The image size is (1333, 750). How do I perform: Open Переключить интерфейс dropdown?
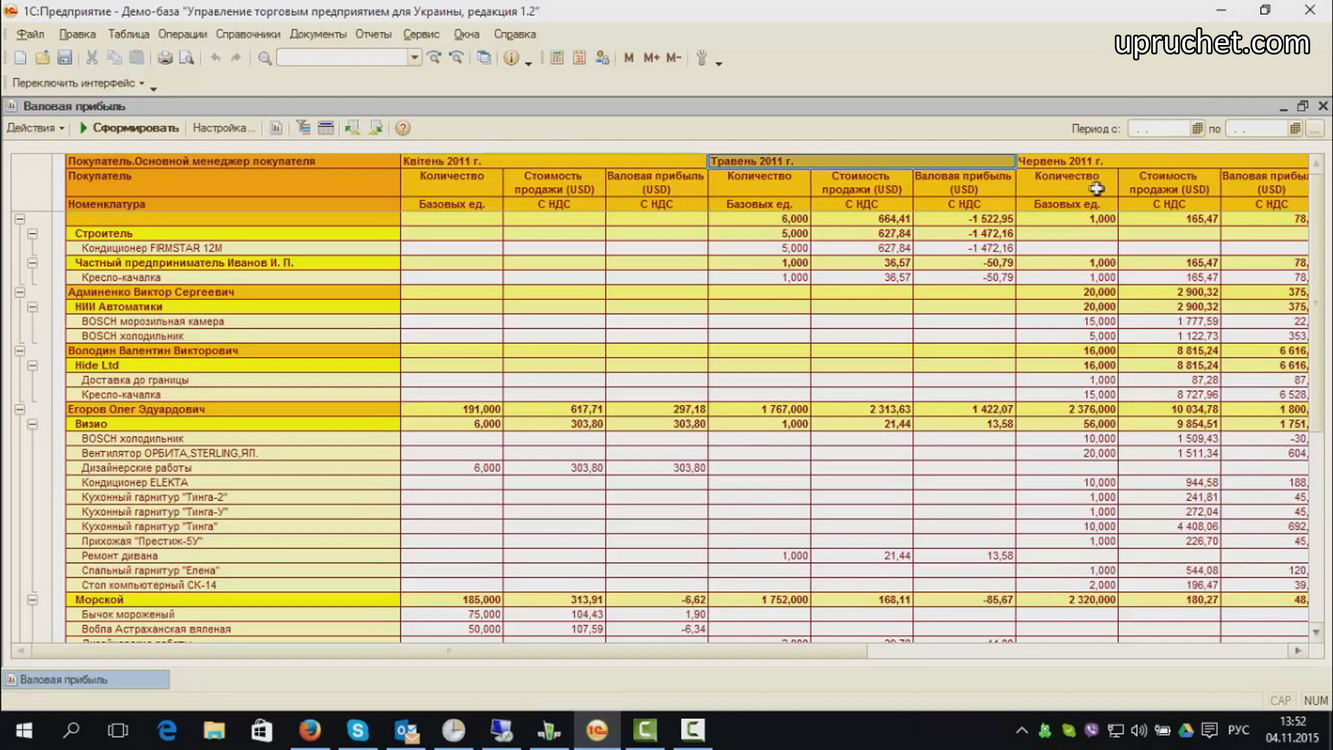point(79,83)
